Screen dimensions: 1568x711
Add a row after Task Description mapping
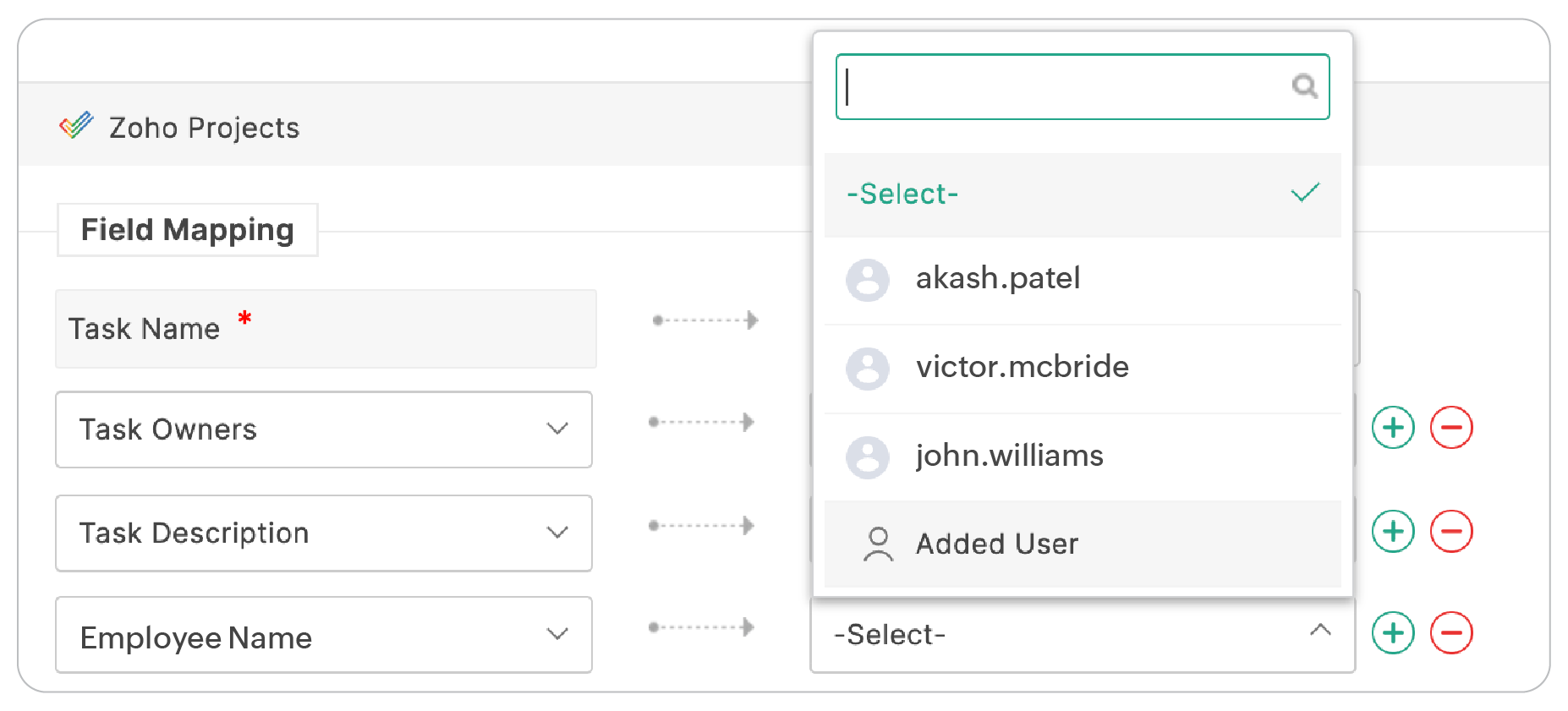1393,532
